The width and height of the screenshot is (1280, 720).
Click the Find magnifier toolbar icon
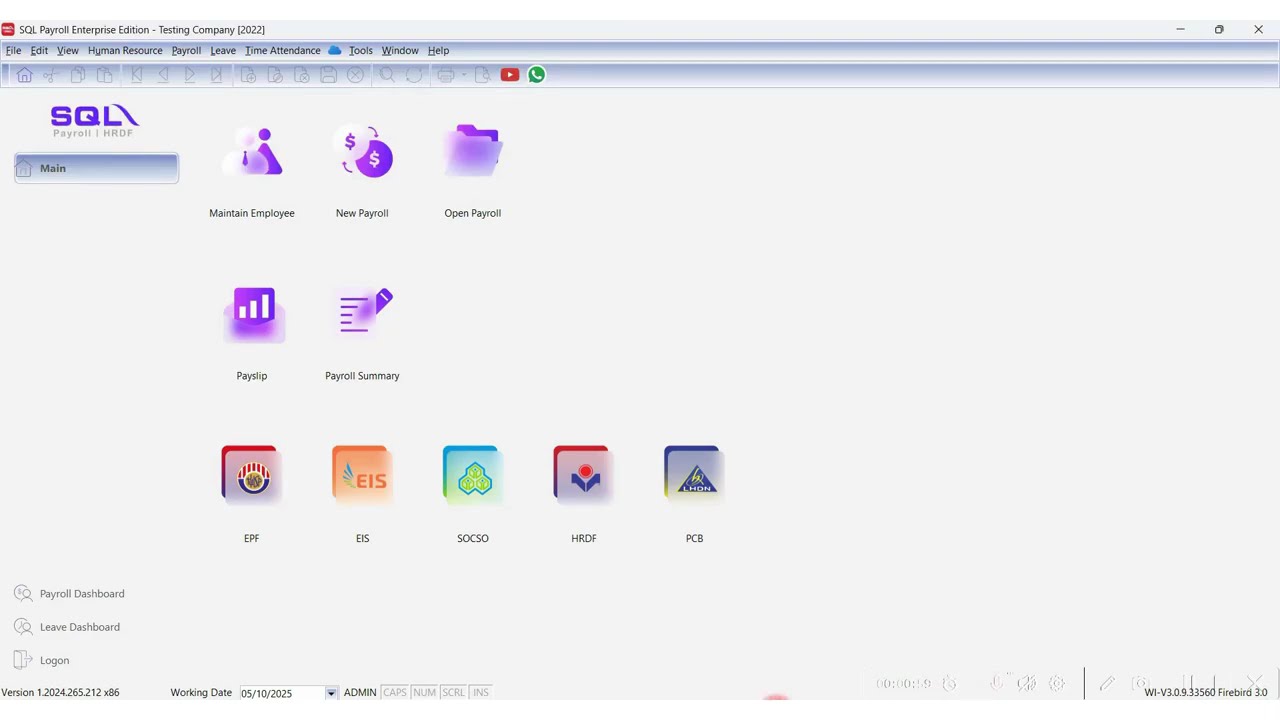388,75
